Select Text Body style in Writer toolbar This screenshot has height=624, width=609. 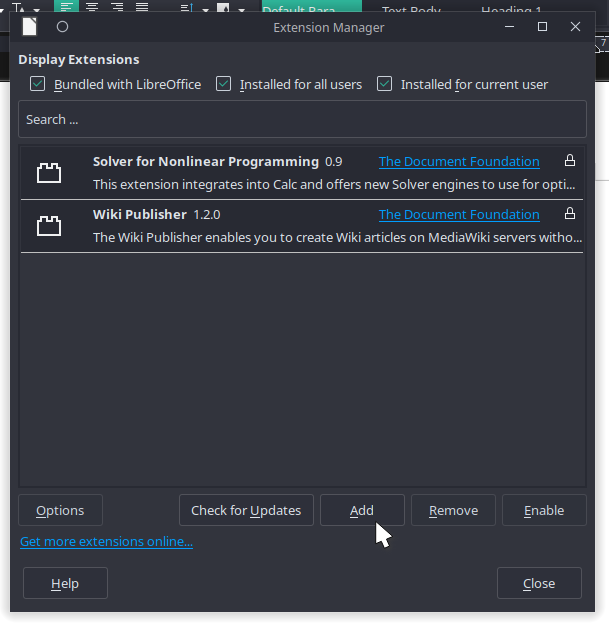(411, 8)
